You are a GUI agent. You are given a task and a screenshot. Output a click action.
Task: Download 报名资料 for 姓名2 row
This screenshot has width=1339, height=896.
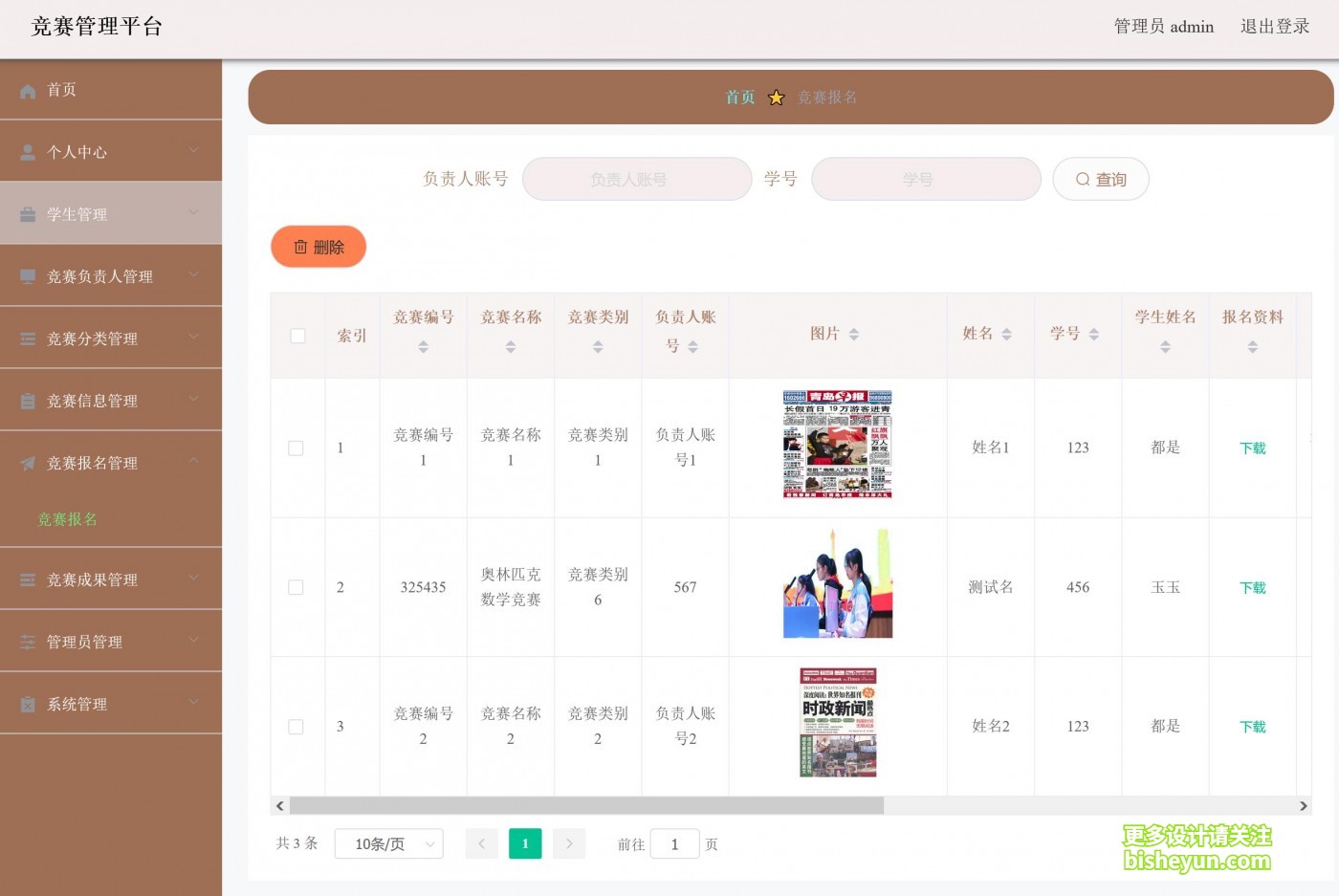click(x=1252, y=727)
